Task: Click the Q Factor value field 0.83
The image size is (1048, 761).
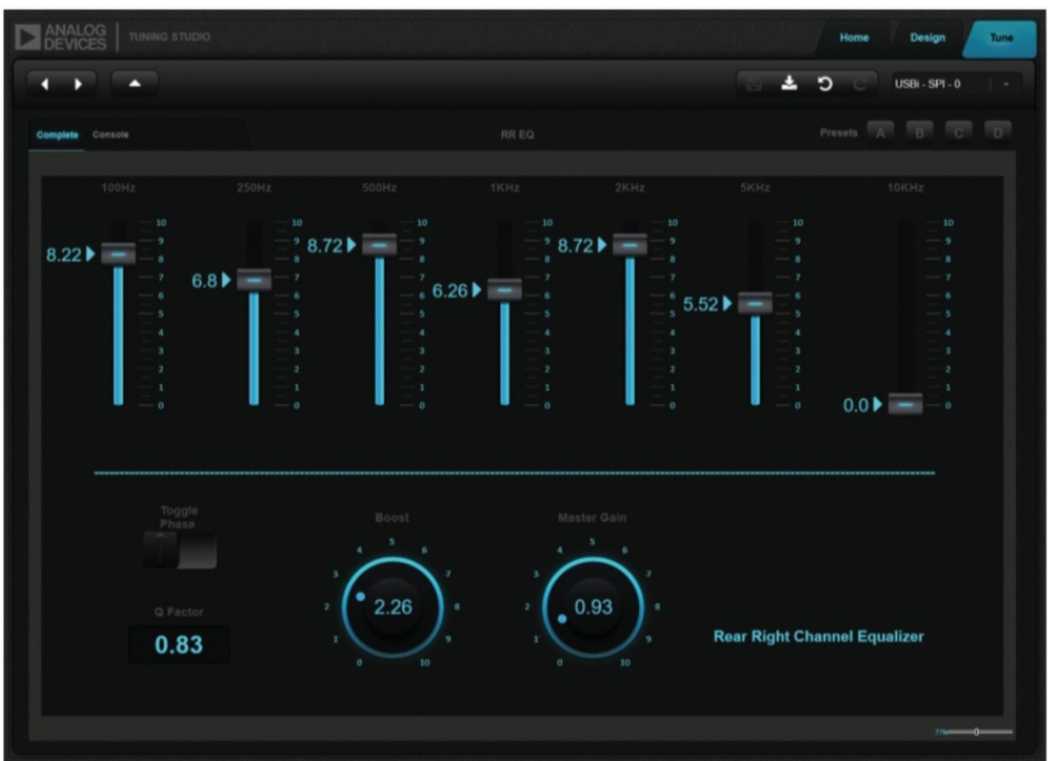Action: pos(178,645)
